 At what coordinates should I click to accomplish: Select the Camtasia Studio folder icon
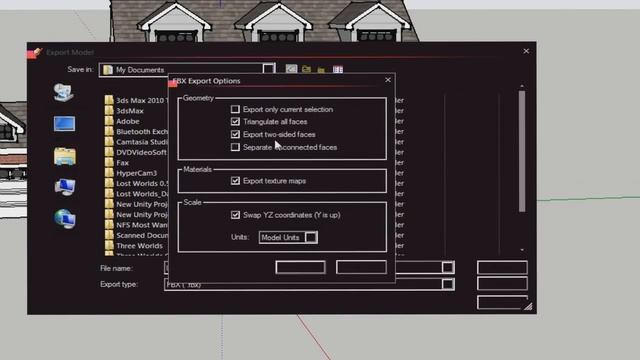click(109, 142)
